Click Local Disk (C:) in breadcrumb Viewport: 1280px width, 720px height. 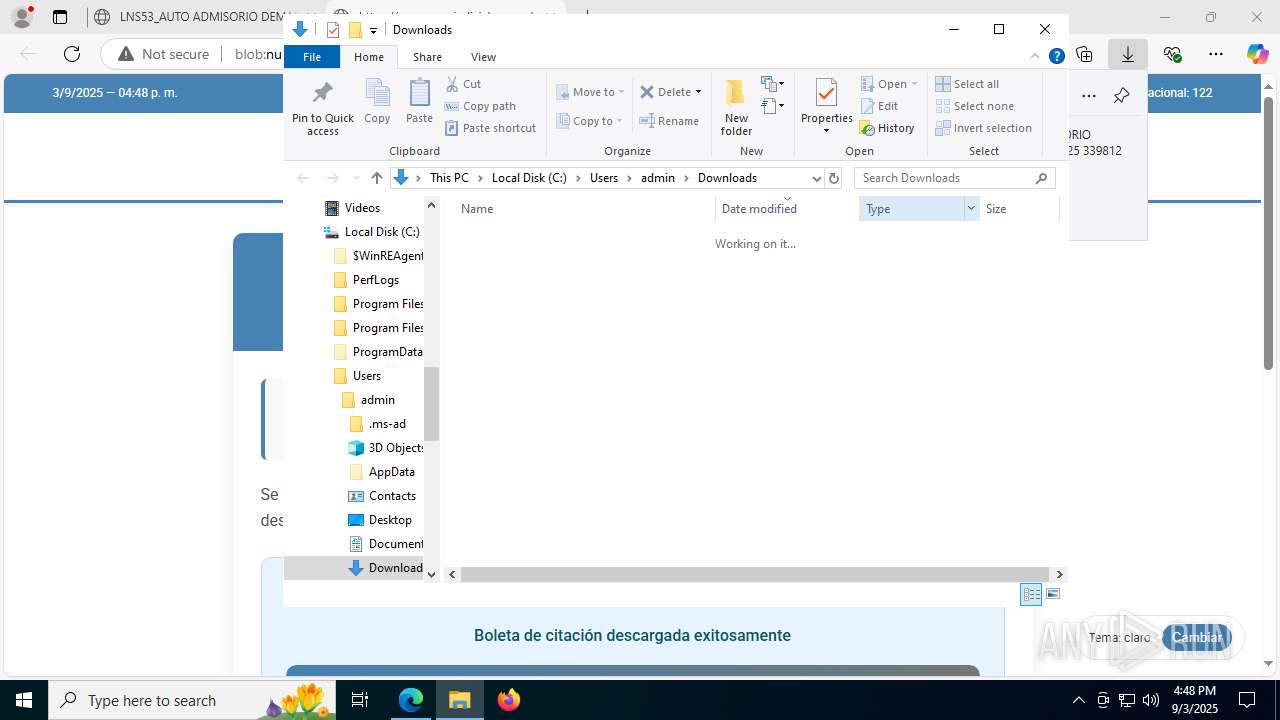tap(529, 178)
